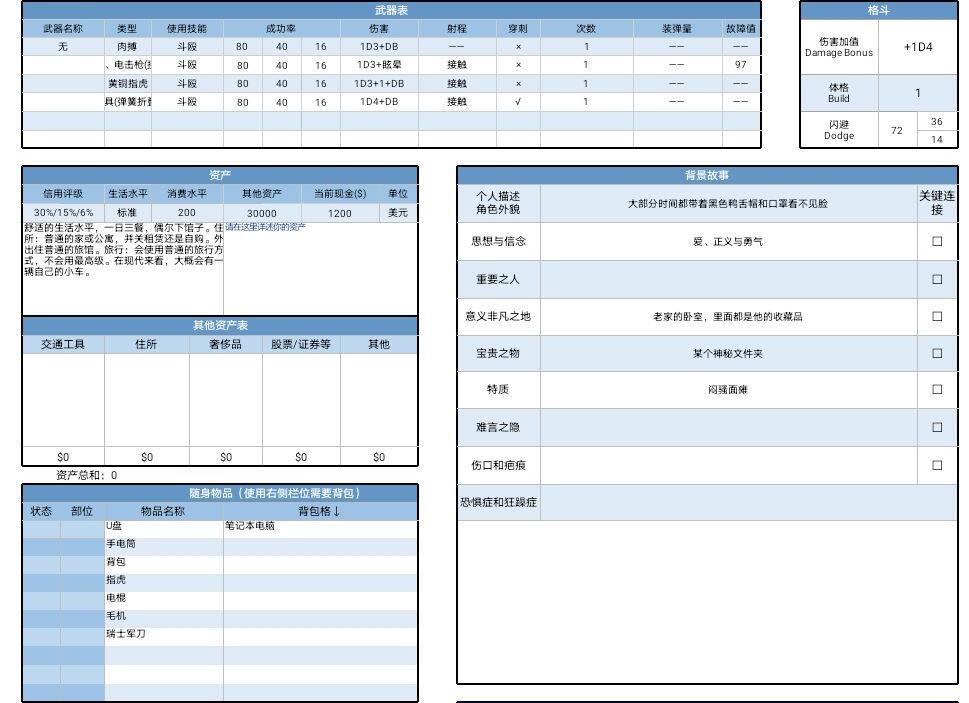Click the Dodge value 72 cell
The height and width of the screenshot is (703, 969).
point(896,130)
